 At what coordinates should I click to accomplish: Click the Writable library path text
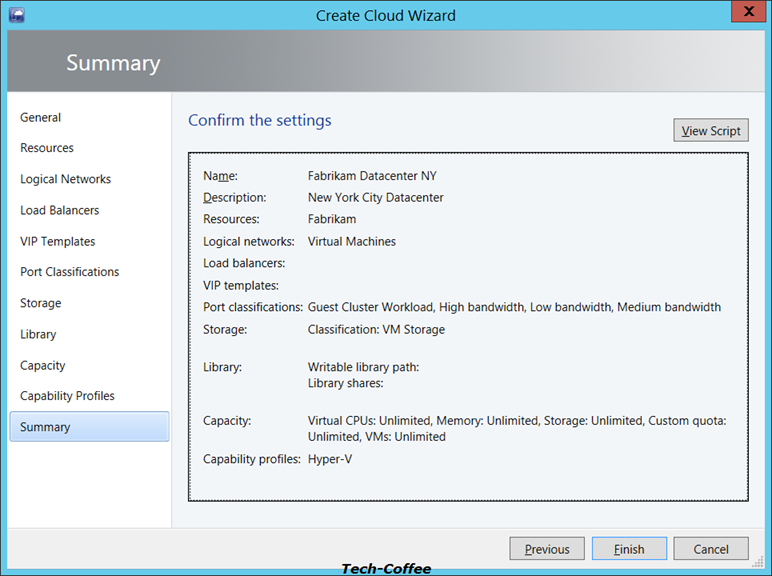363,367
